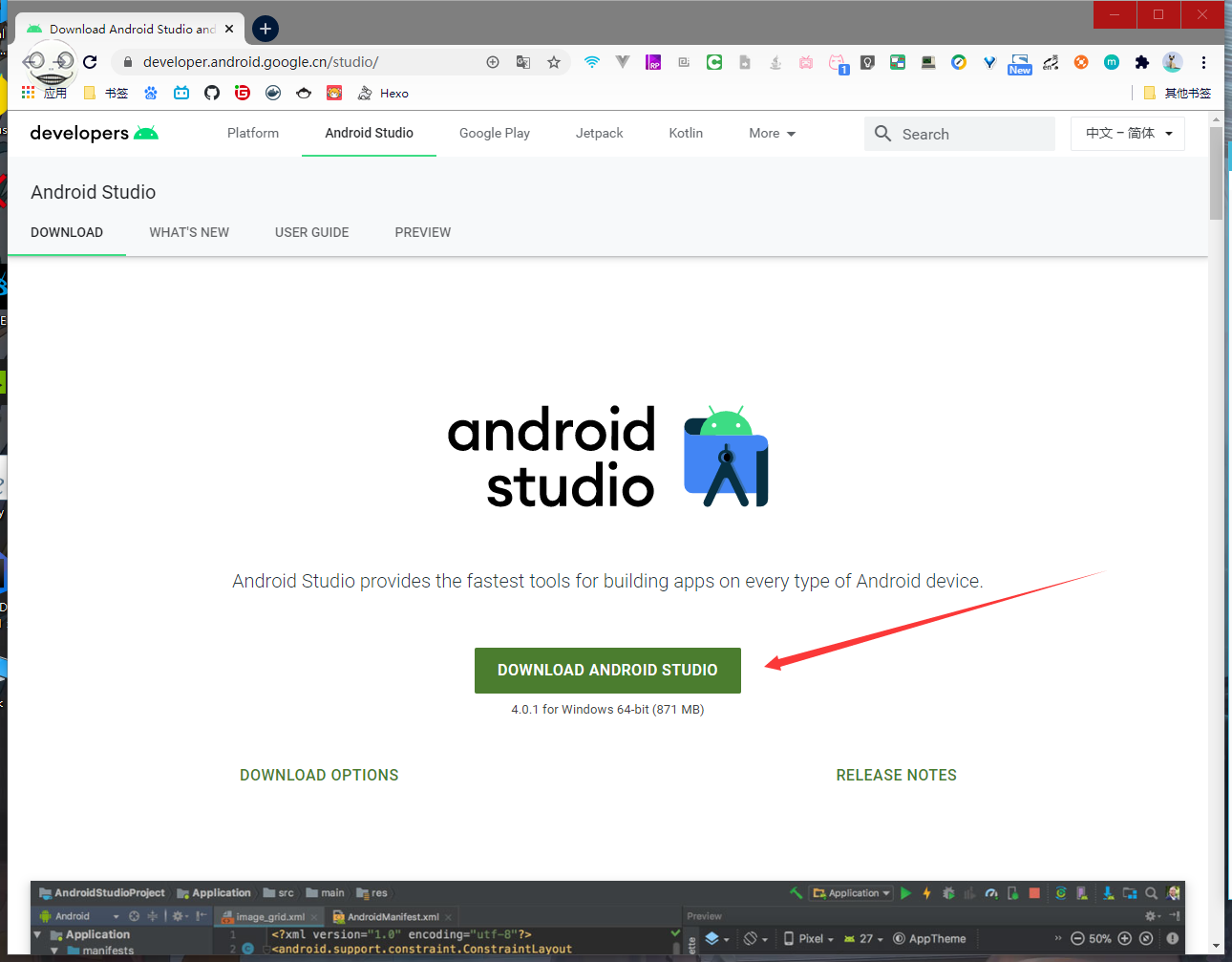Open the RELEASE NOTES link
The height and width of the screenshot is (962, 1232).
pyautogui.click(x=897, y=776)
